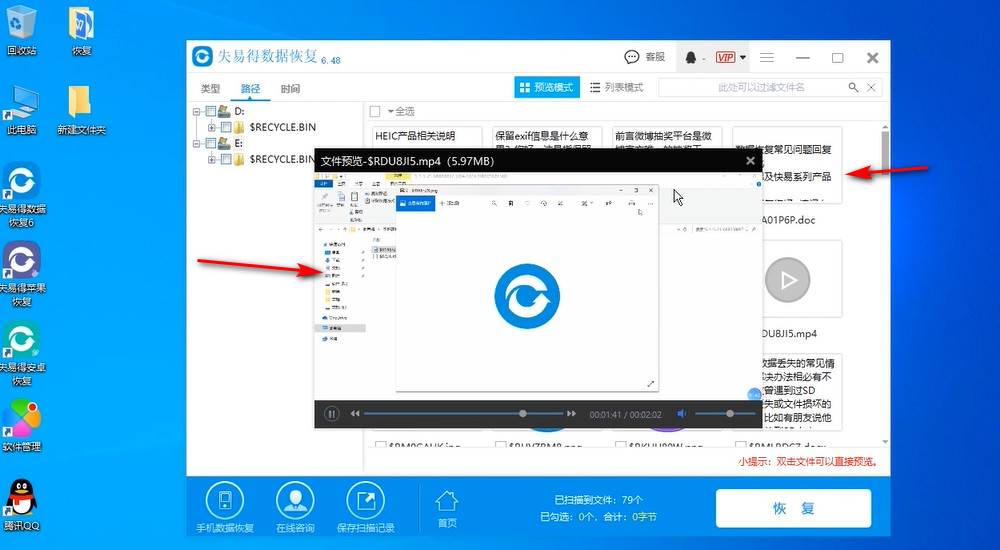1000x550 pixels.
Task: Click the 恢复 recover button
Action: point(793,509)
